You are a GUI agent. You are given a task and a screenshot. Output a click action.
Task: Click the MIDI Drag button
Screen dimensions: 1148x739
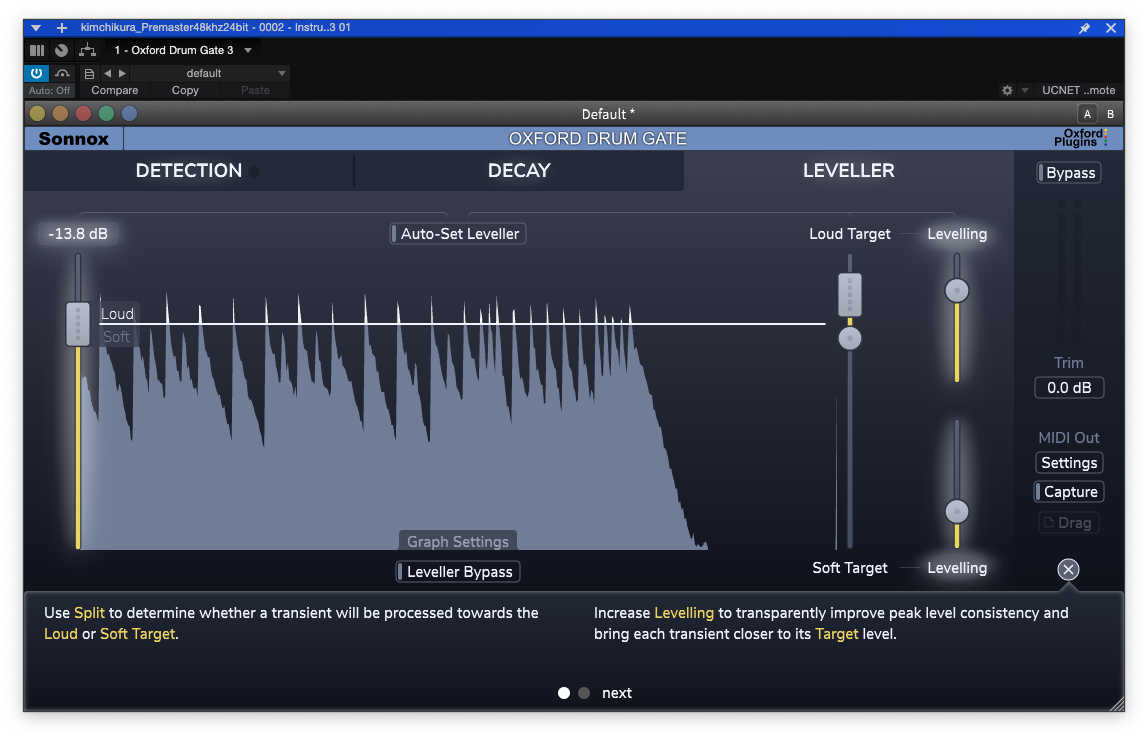click(1069, 523)
